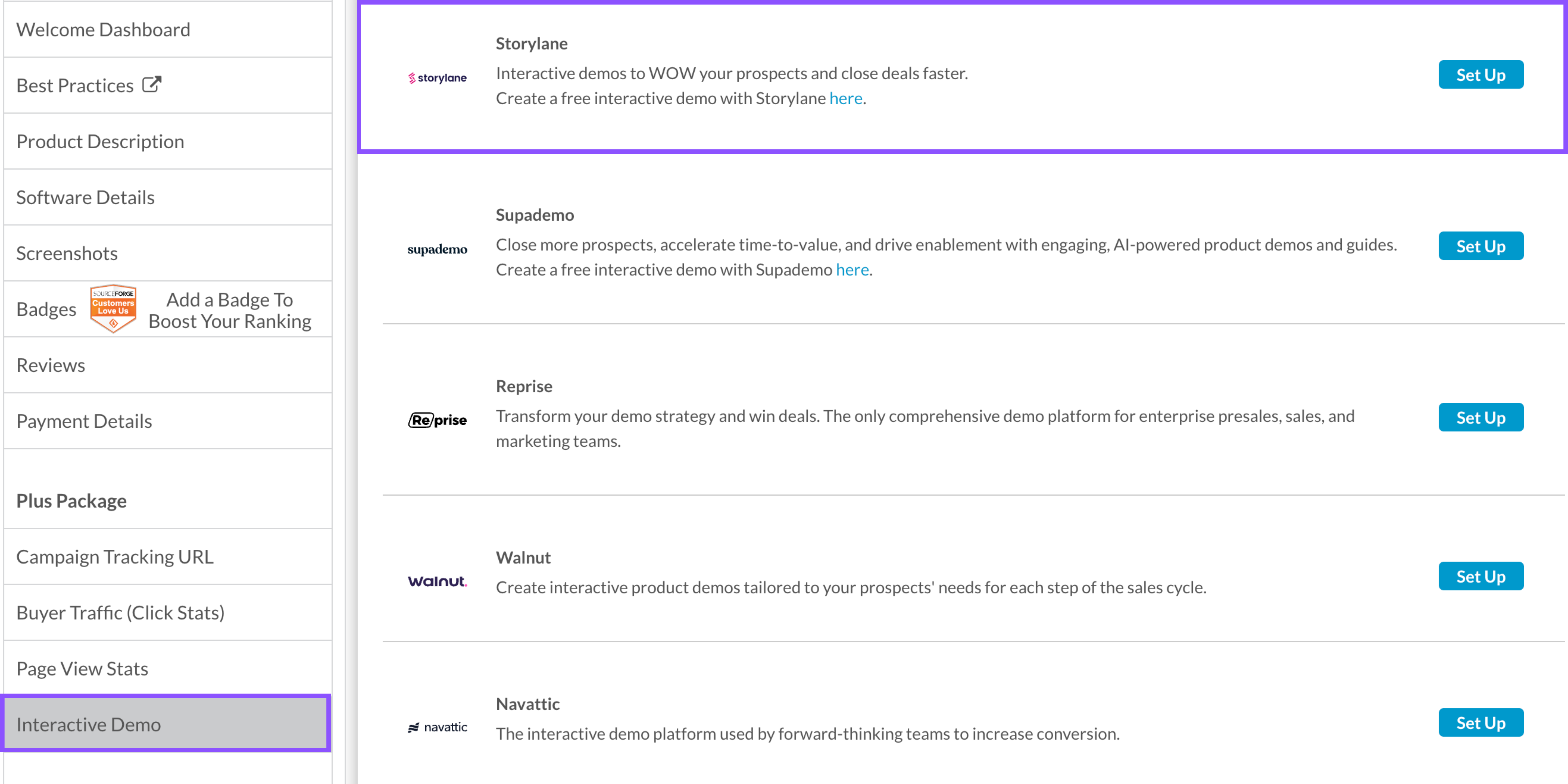Navigate to Payment Details
1568x784 pixels.
click(84, 421)
